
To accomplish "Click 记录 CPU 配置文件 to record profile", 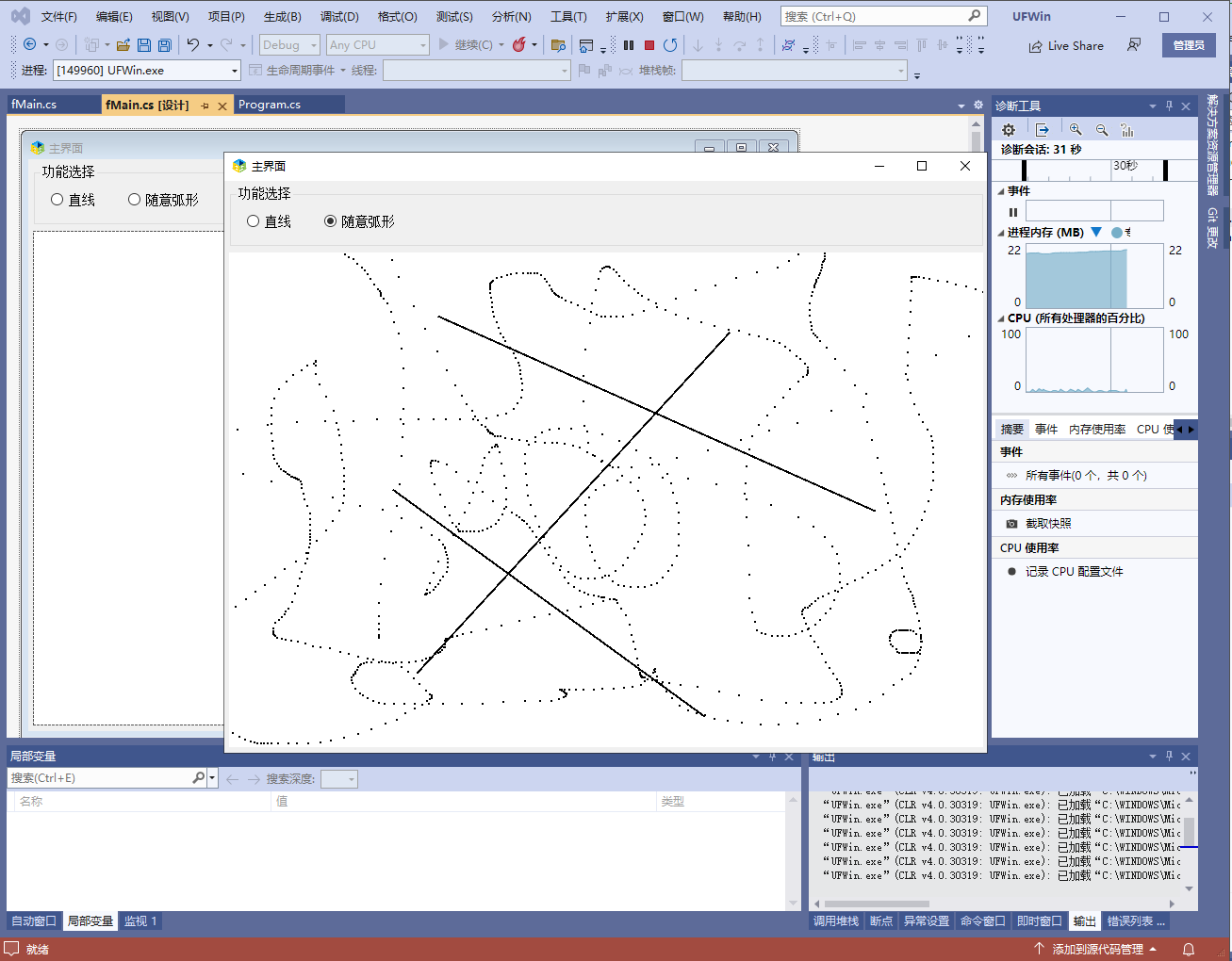I will [x=1065, y=572].
